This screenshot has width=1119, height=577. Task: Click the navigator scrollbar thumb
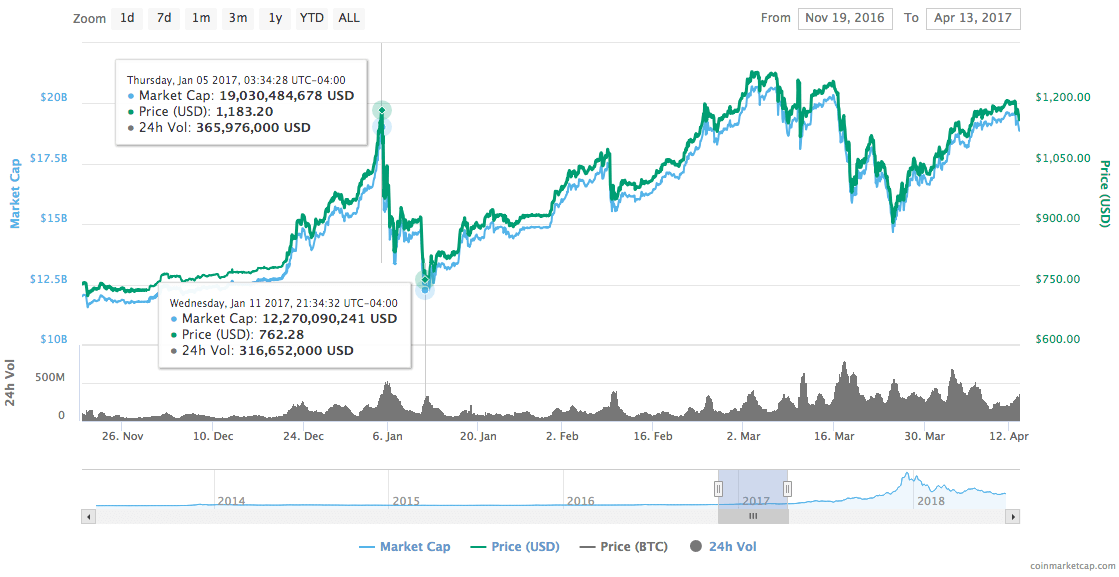tap(753, 516)
